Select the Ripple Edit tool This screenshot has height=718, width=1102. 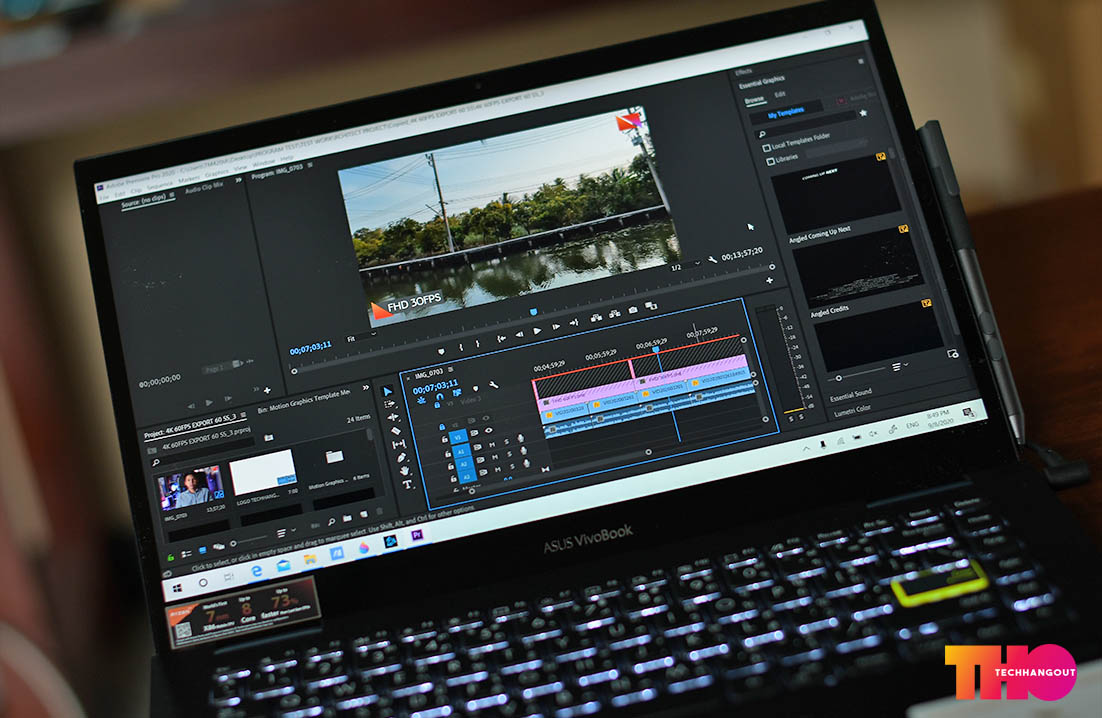pyautogui.click(x=393, y=417)
